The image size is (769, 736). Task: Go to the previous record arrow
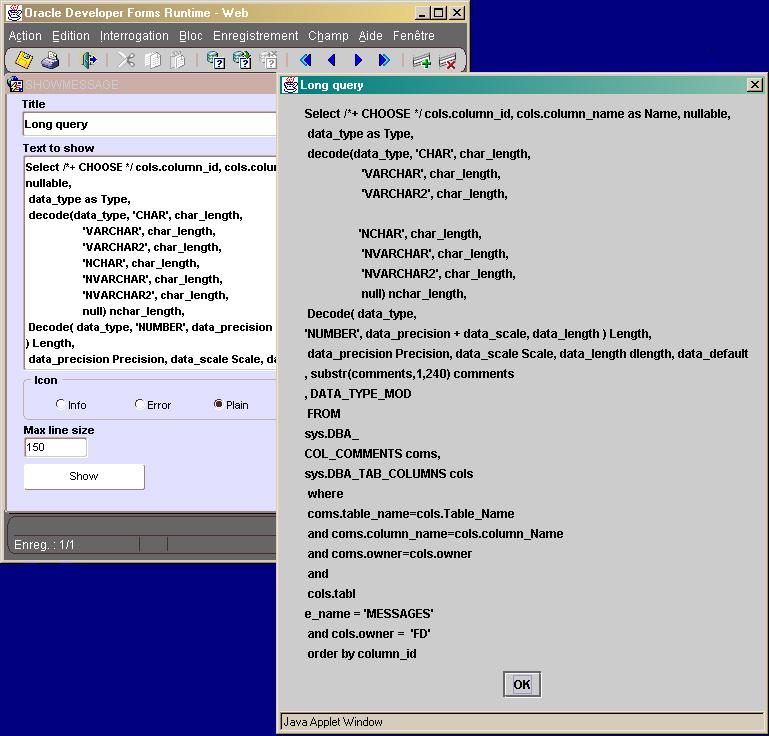(332, 60)
